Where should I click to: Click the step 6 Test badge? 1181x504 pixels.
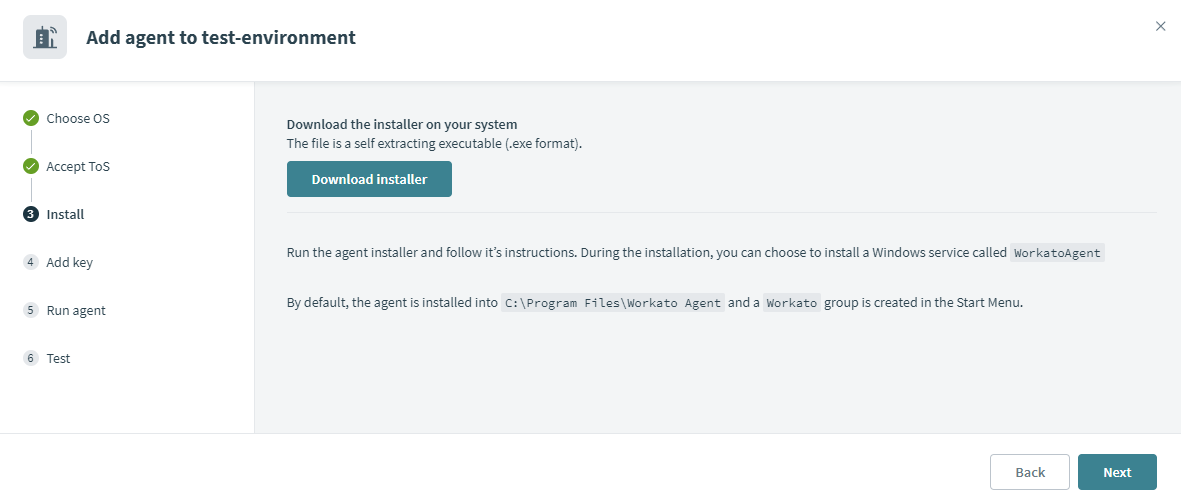coord(31,358)
